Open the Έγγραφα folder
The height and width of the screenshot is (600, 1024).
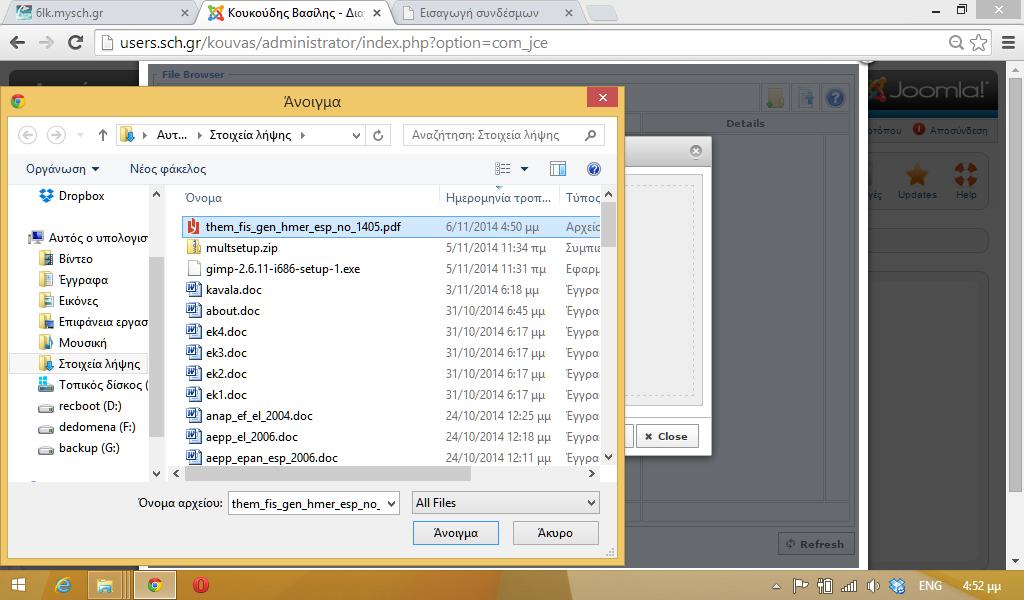(x=74, y=280)
